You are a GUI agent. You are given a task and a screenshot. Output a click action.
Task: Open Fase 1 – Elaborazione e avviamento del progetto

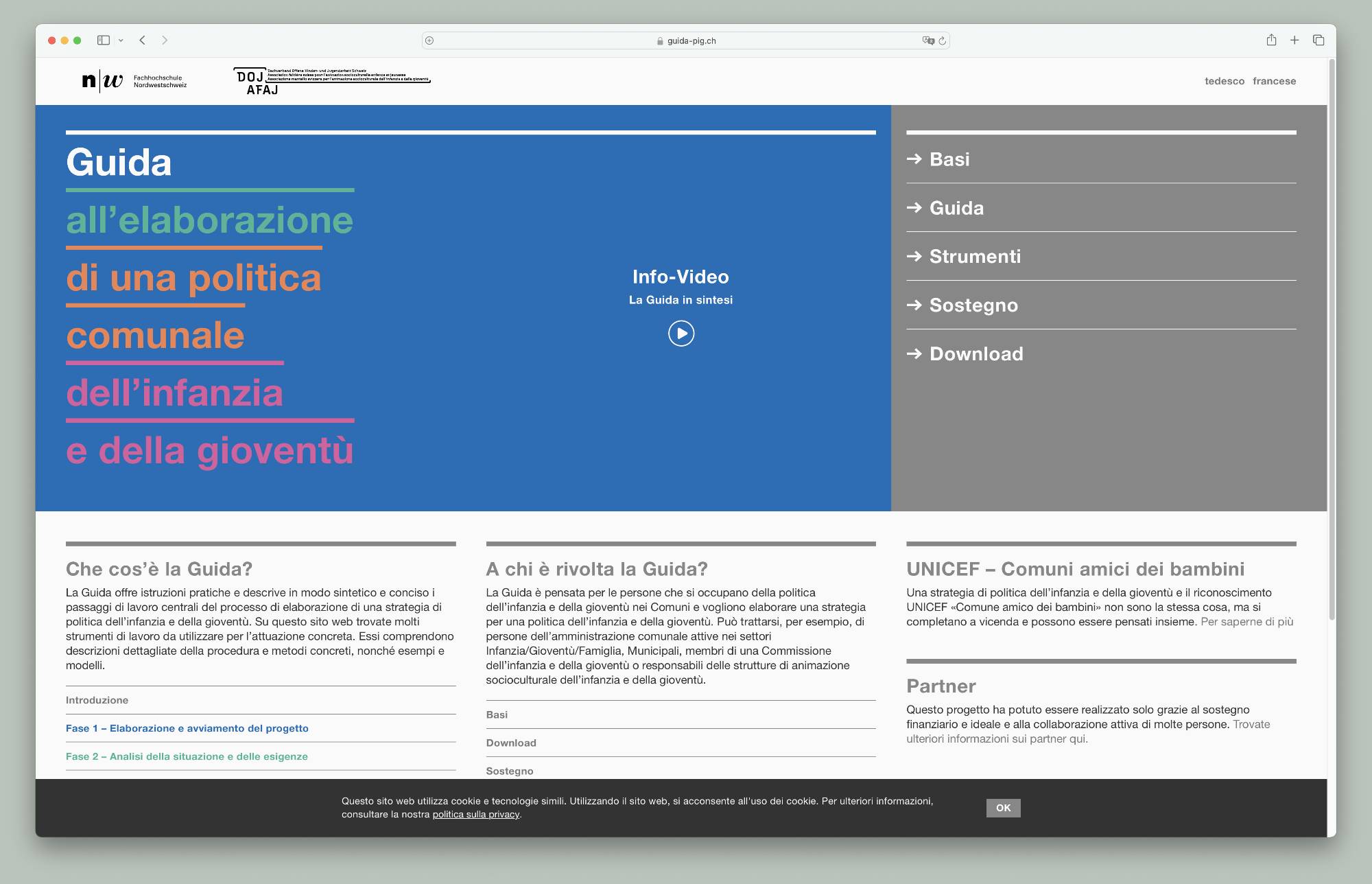pos(187,728)
